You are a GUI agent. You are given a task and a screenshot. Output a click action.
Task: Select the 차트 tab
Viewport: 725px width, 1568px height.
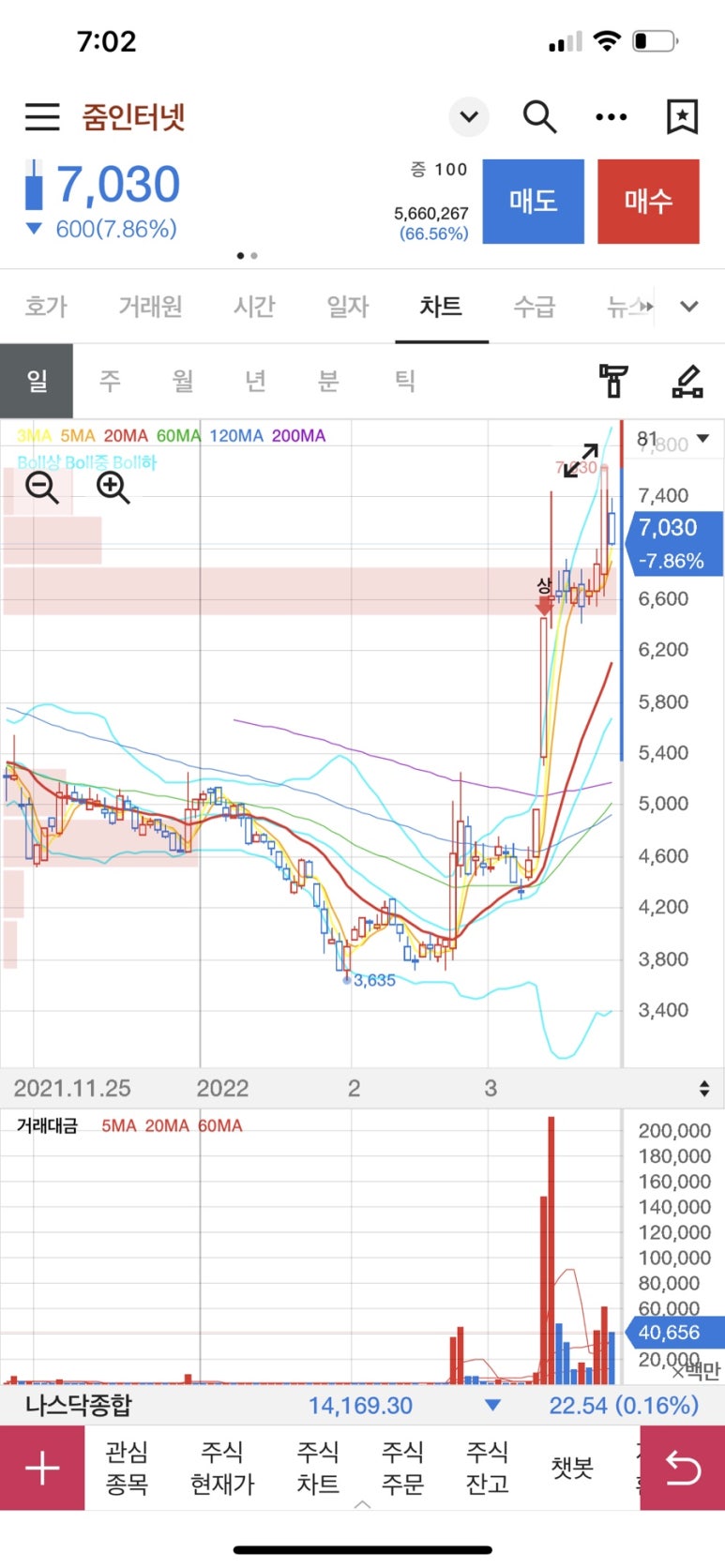click(441, 306)
